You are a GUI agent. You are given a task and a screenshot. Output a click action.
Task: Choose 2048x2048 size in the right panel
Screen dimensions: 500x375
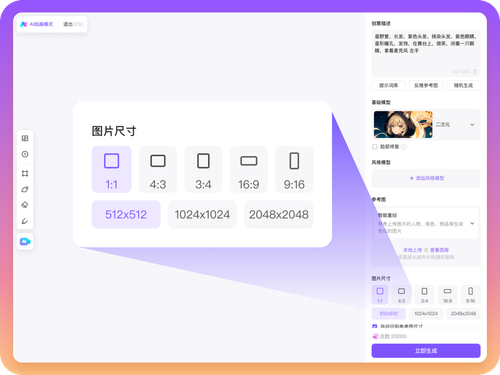[x=463, y=314]
